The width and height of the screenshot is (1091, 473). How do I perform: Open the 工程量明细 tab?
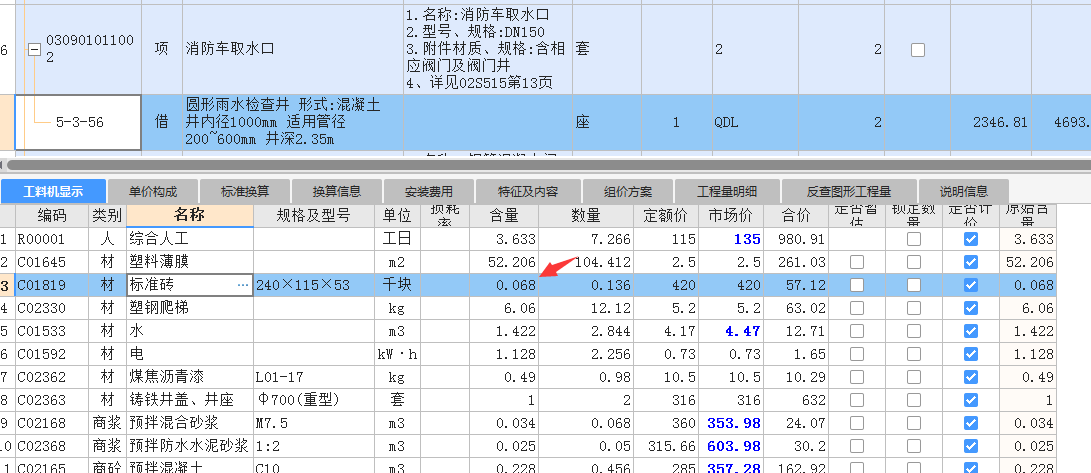tap(727, 191)
